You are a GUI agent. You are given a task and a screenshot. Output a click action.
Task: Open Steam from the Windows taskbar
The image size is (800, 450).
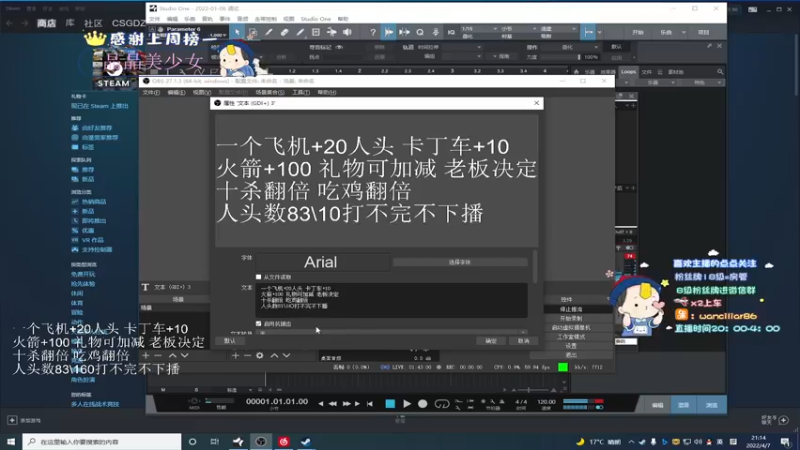click(x=306, y=441)
